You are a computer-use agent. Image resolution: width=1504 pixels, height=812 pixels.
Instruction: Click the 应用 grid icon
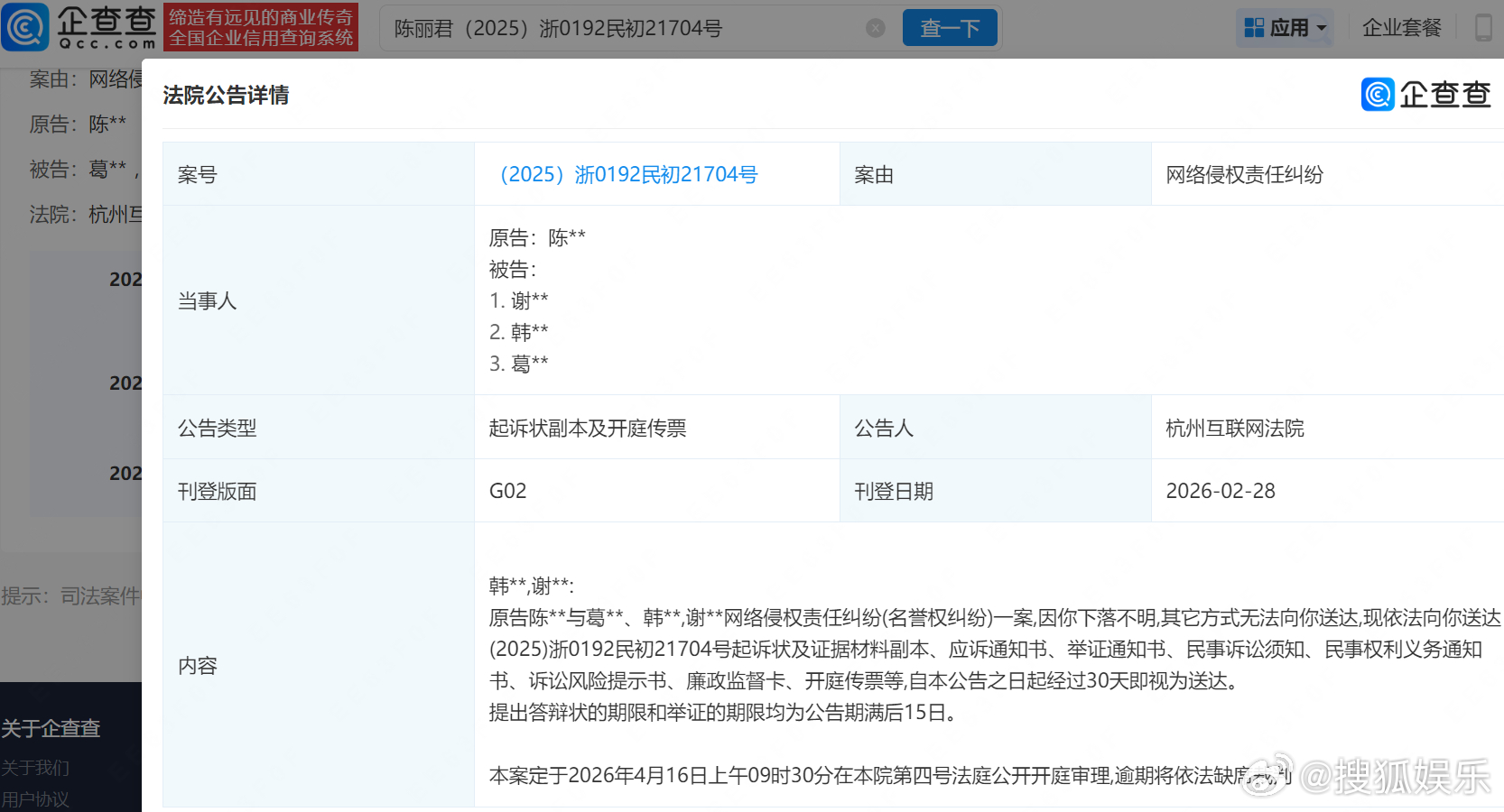[1254, 28]
